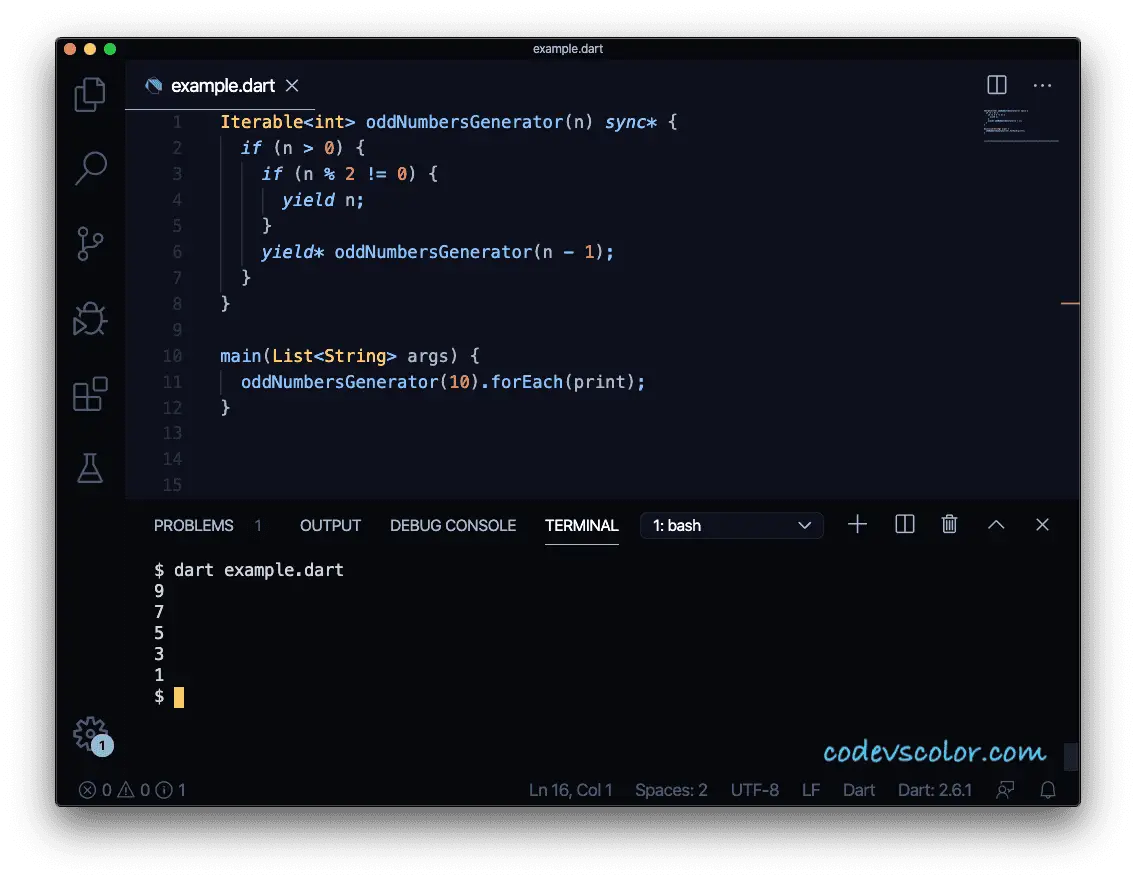
Task: Click the Dart file icon in tab
Action: pos(154,85)
